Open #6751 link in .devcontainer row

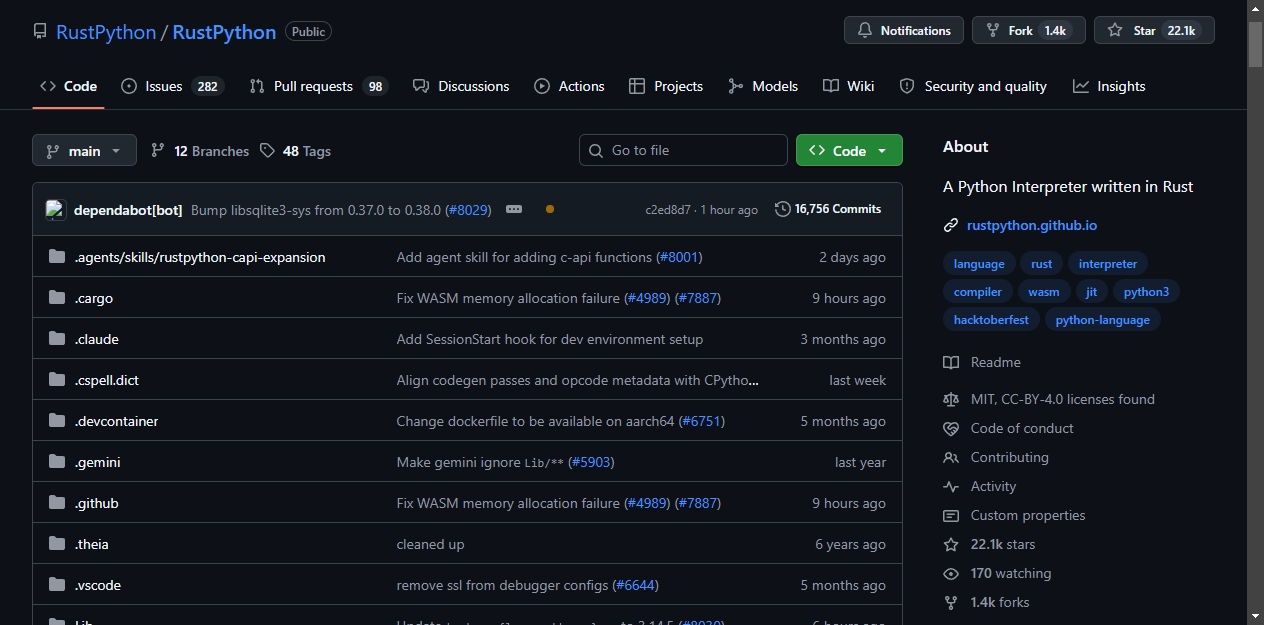click(x=702, y=421)
